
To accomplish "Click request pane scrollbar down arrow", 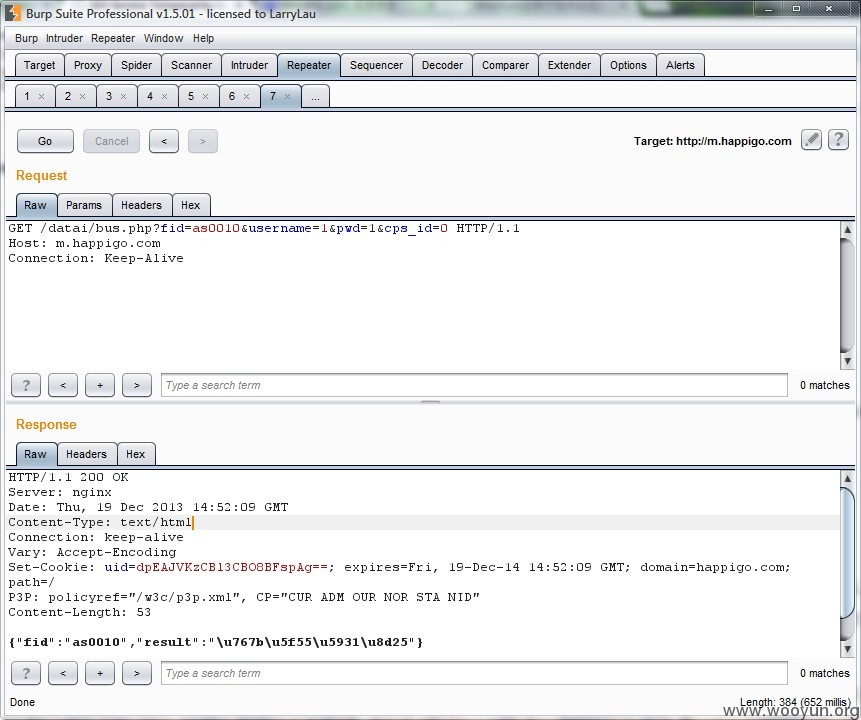I will pos(847,361).
